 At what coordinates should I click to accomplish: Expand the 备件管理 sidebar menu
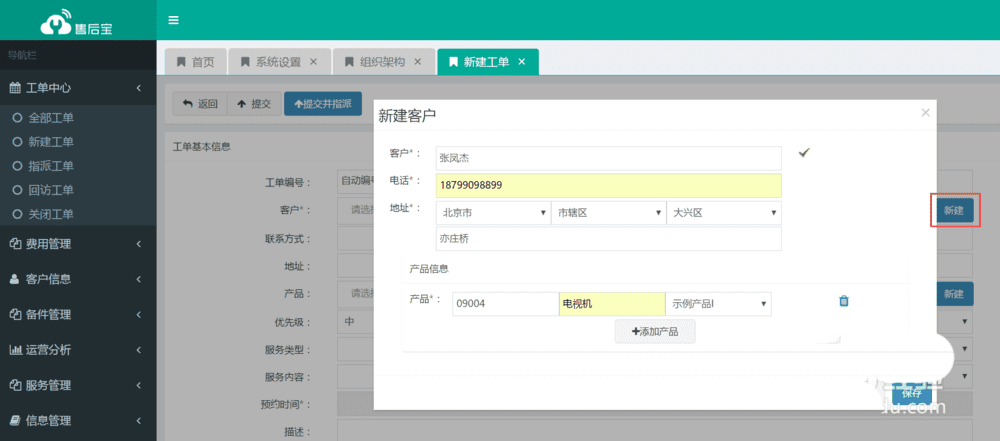[70, 314]
